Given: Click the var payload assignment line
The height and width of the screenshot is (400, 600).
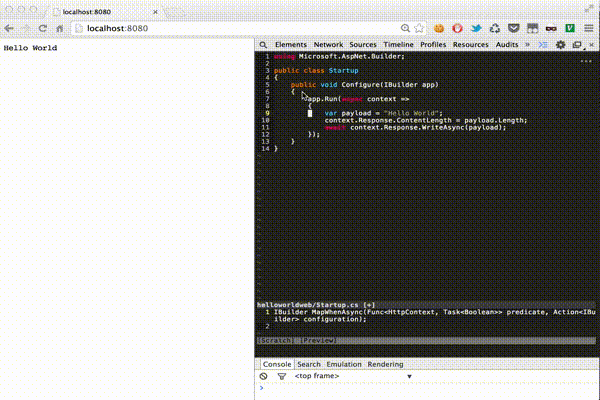Looking at the screenshot, I should click(x=383, y=113).
